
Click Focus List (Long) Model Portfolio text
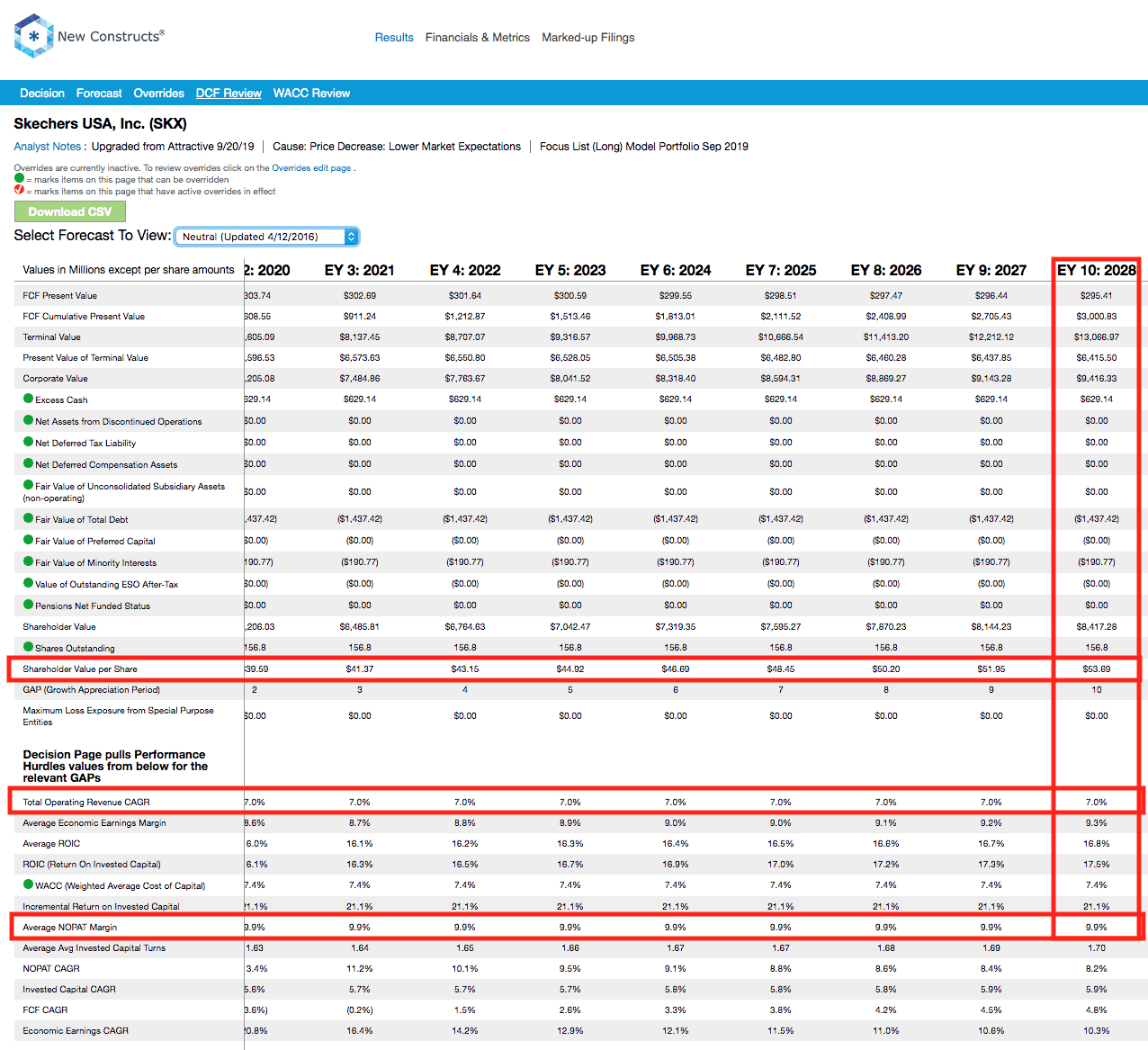[x=644, y=146]
